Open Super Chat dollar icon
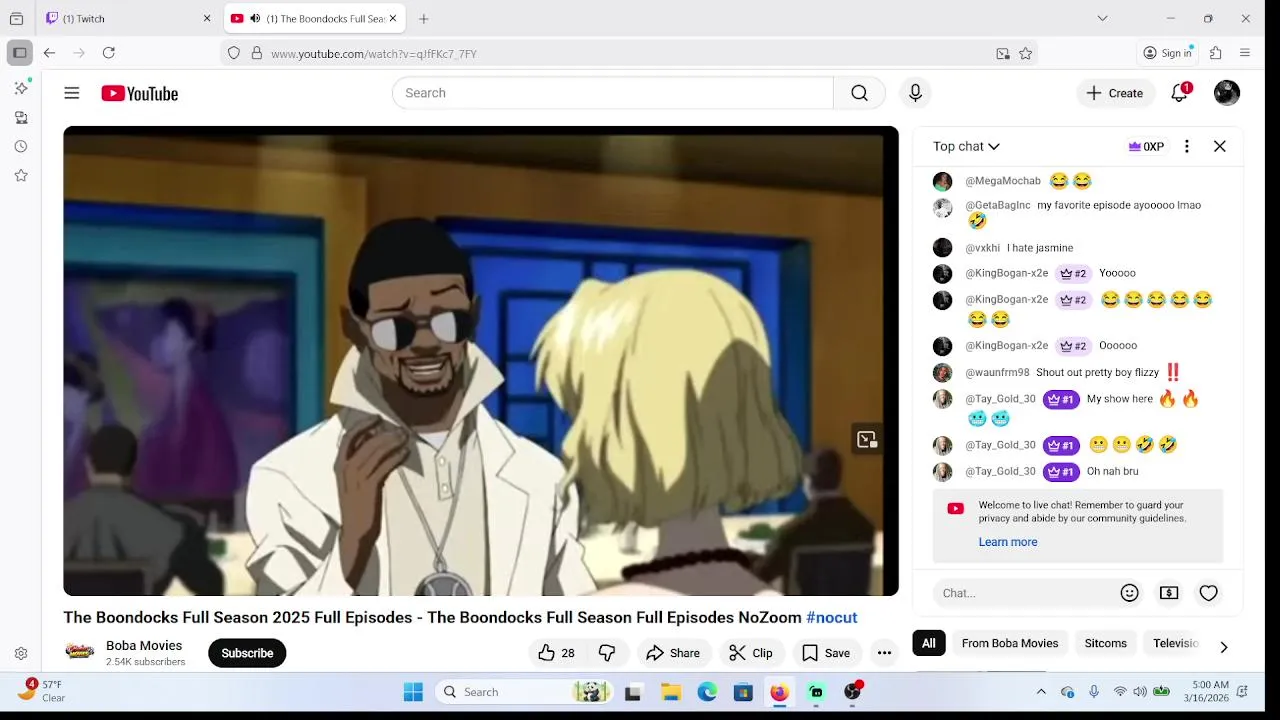 [1169, 593]
